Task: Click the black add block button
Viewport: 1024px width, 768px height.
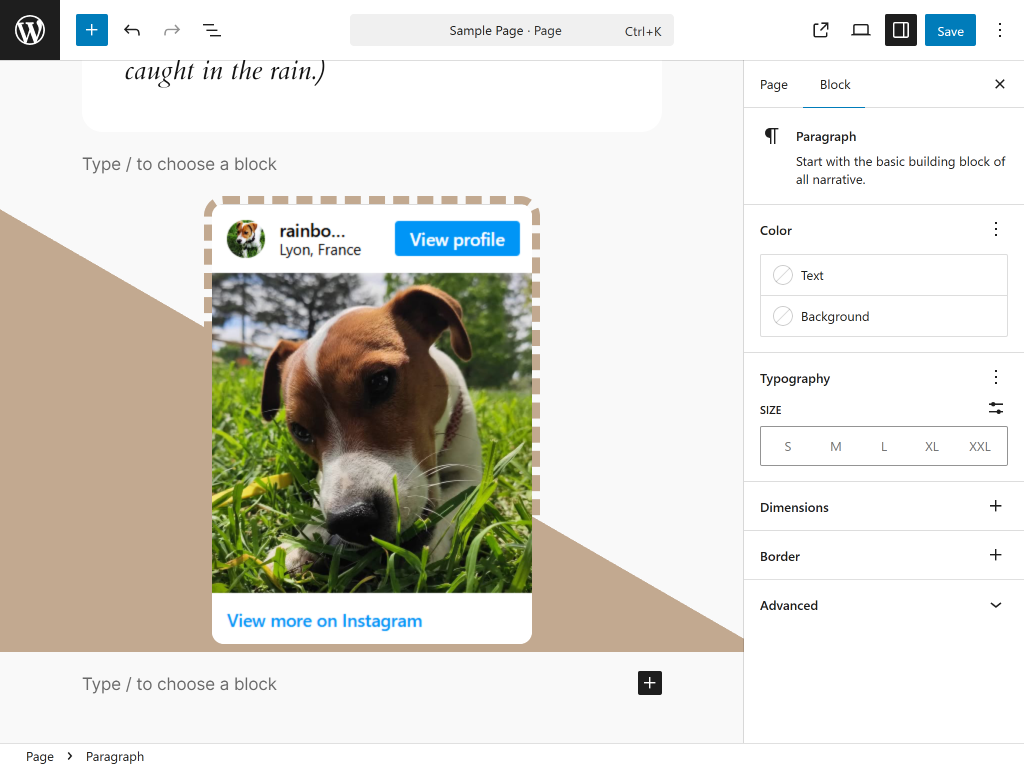Action: [x=650, y=683]
